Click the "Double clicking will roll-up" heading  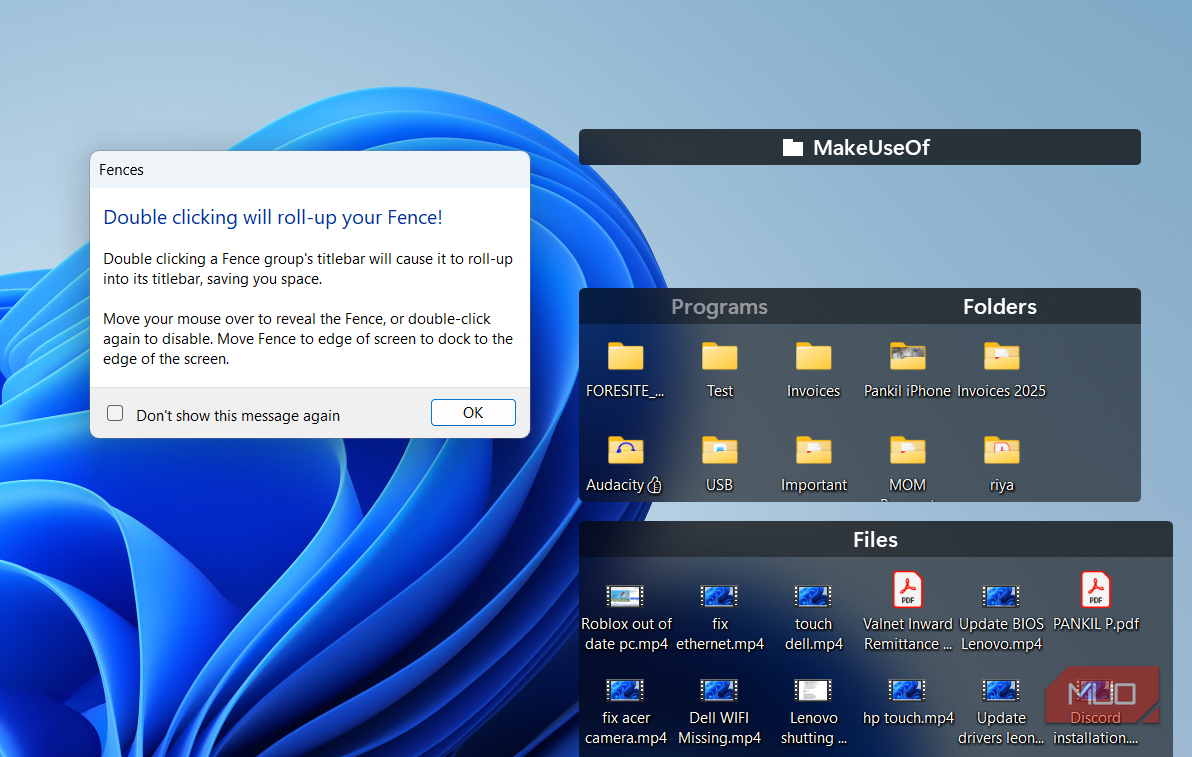(x=273, y=217)
